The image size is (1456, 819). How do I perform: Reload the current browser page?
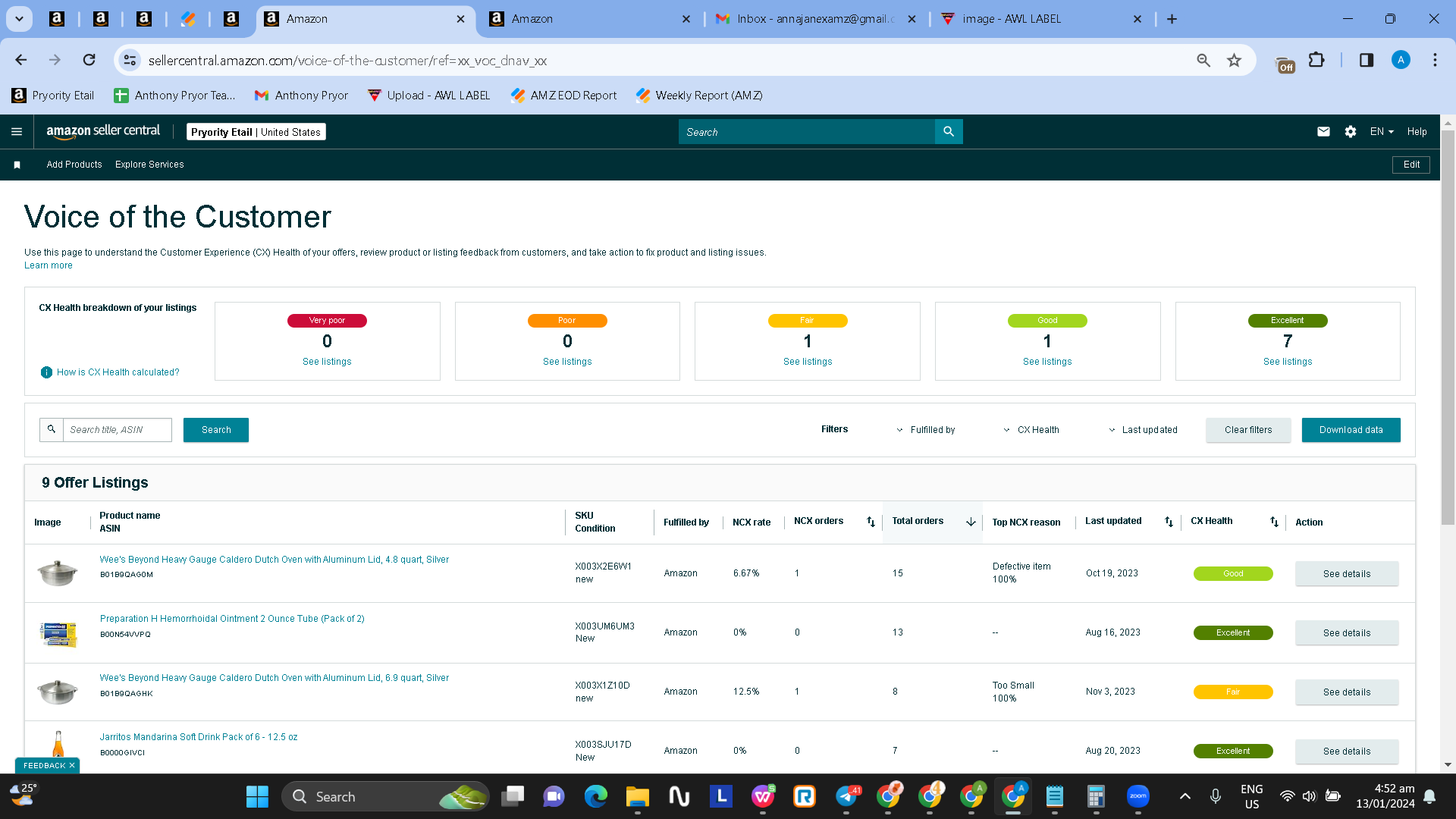coord(89,60)
